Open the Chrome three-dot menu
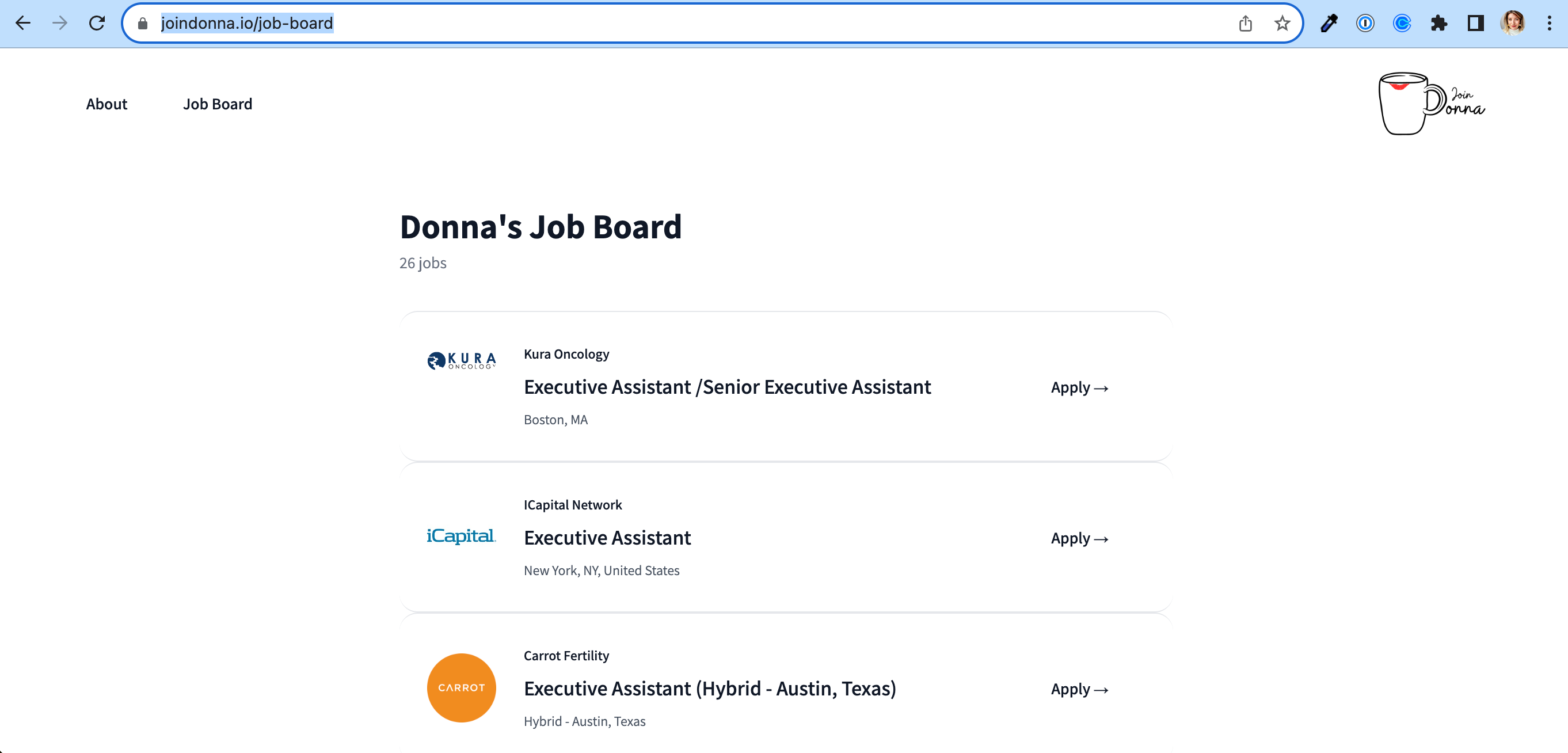 [1549, 23]
